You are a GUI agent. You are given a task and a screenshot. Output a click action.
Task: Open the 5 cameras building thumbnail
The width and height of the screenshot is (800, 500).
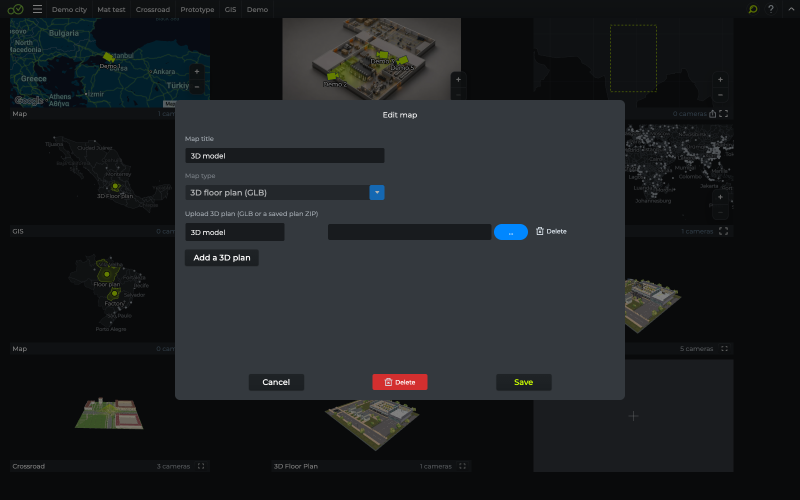point(652,305)
